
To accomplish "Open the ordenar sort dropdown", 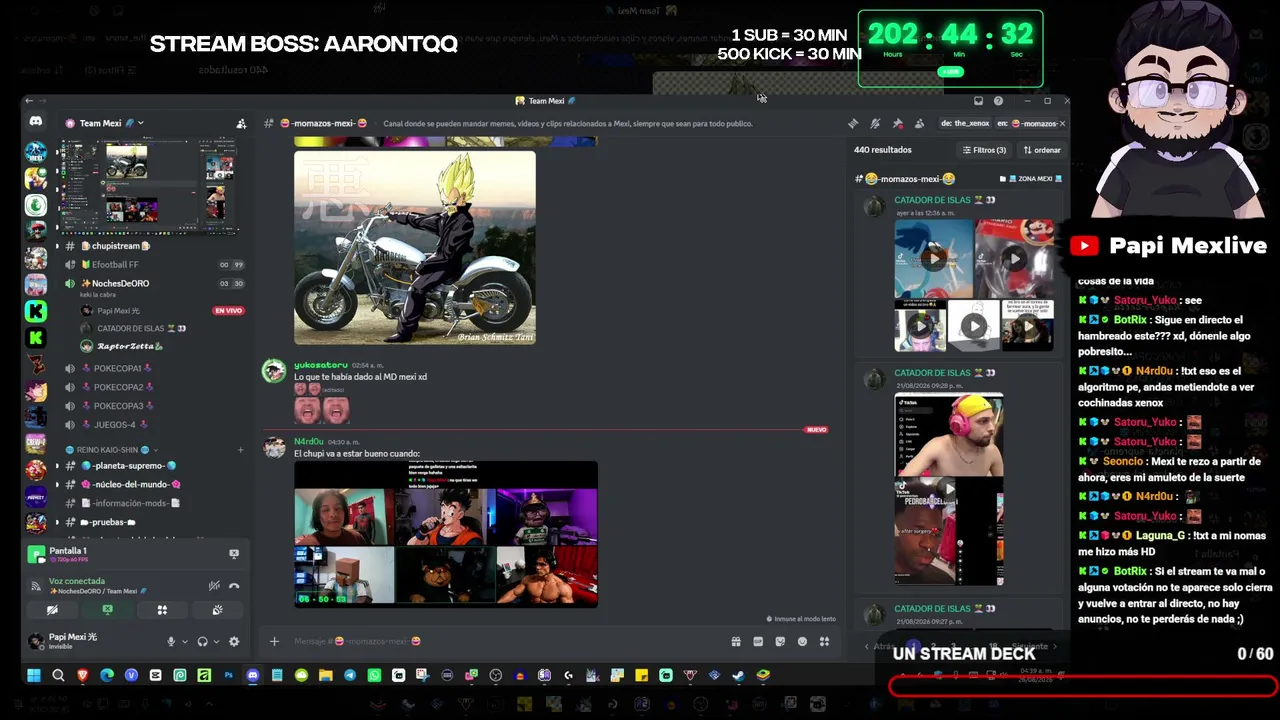I will 1042,150.
